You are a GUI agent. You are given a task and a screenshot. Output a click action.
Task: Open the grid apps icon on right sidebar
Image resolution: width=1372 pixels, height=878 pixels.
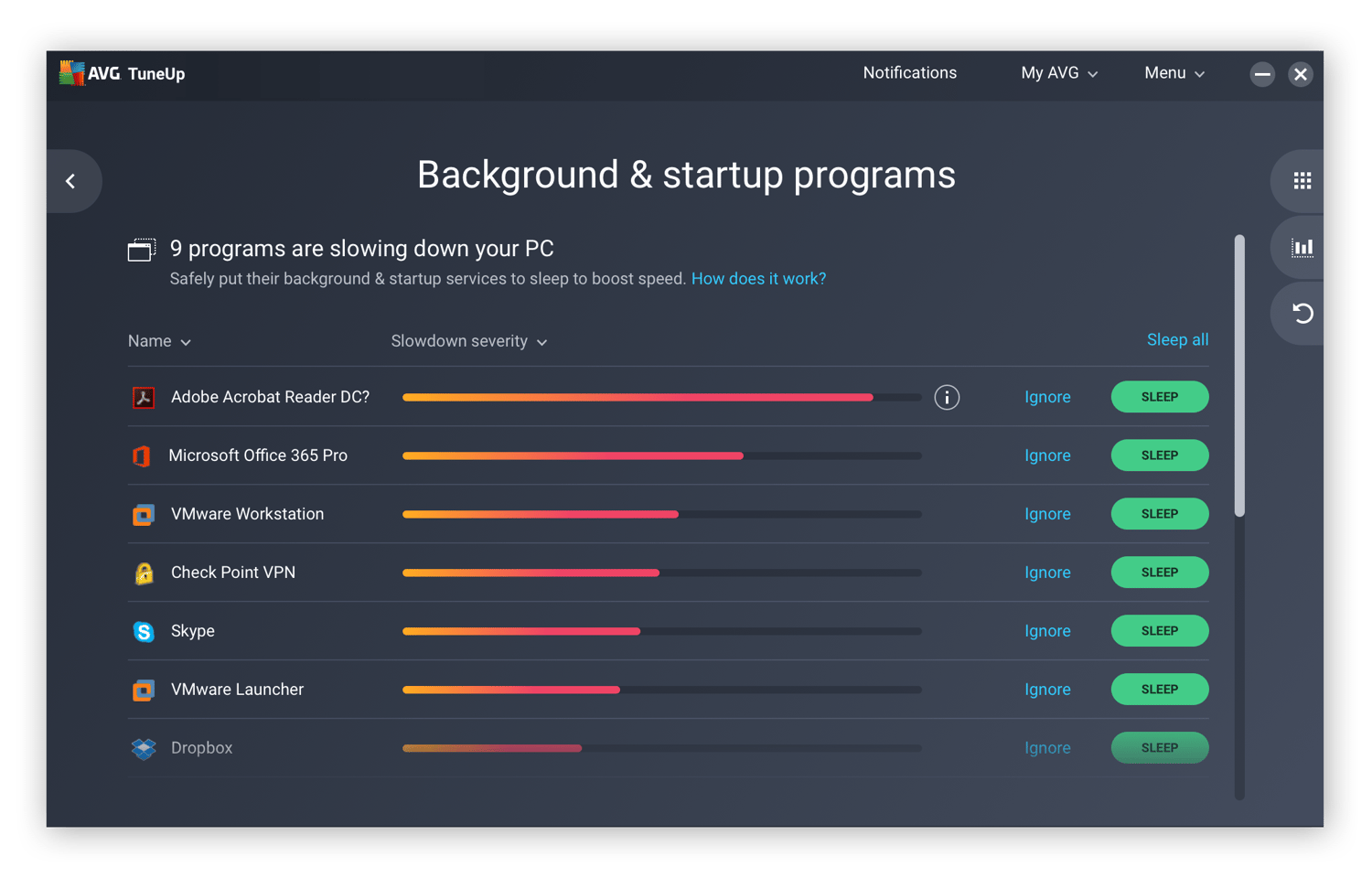[x=1302, y=181]
